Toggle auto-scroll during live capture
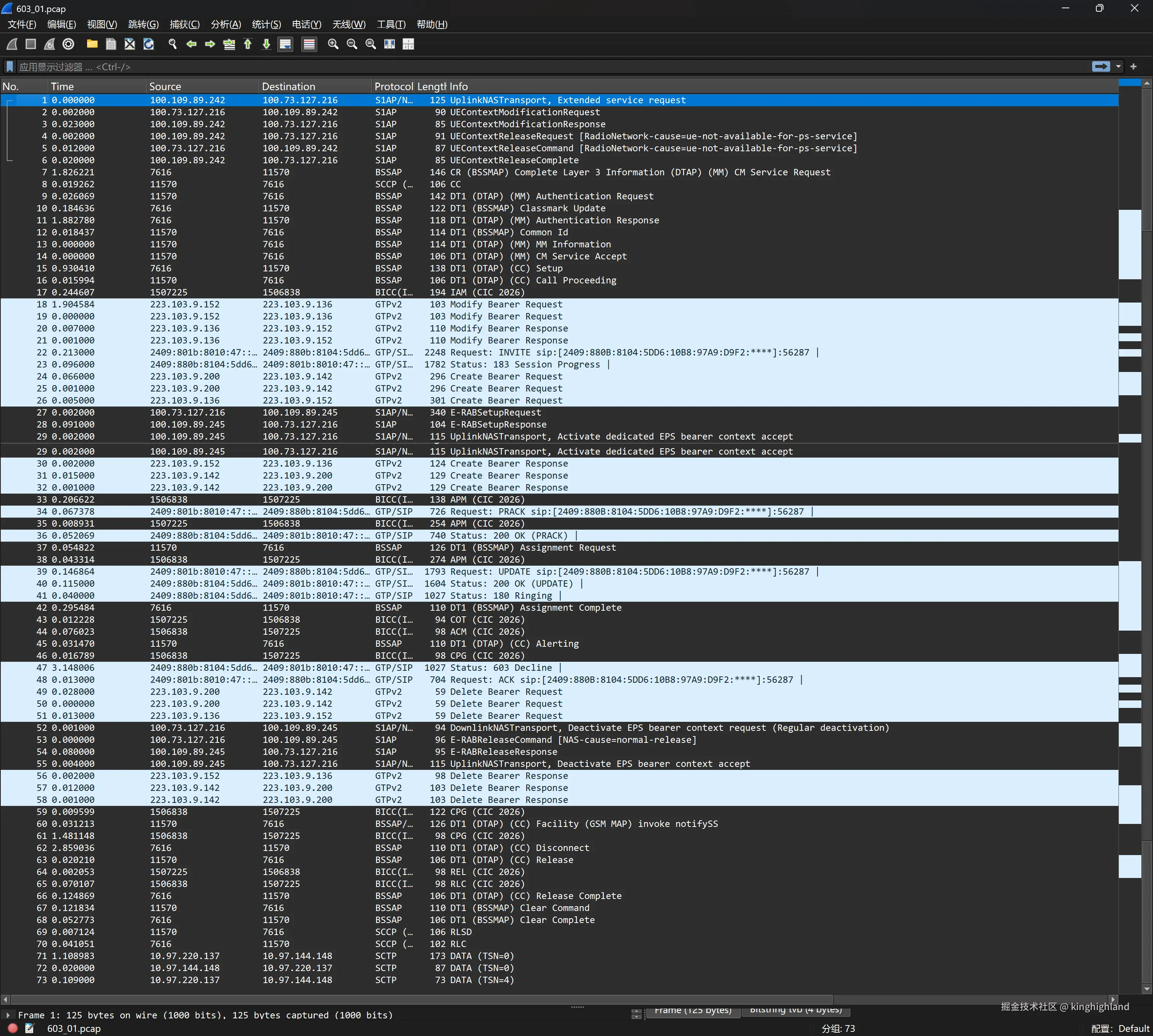1153x1036 pixels. click(x=286, y=44)
